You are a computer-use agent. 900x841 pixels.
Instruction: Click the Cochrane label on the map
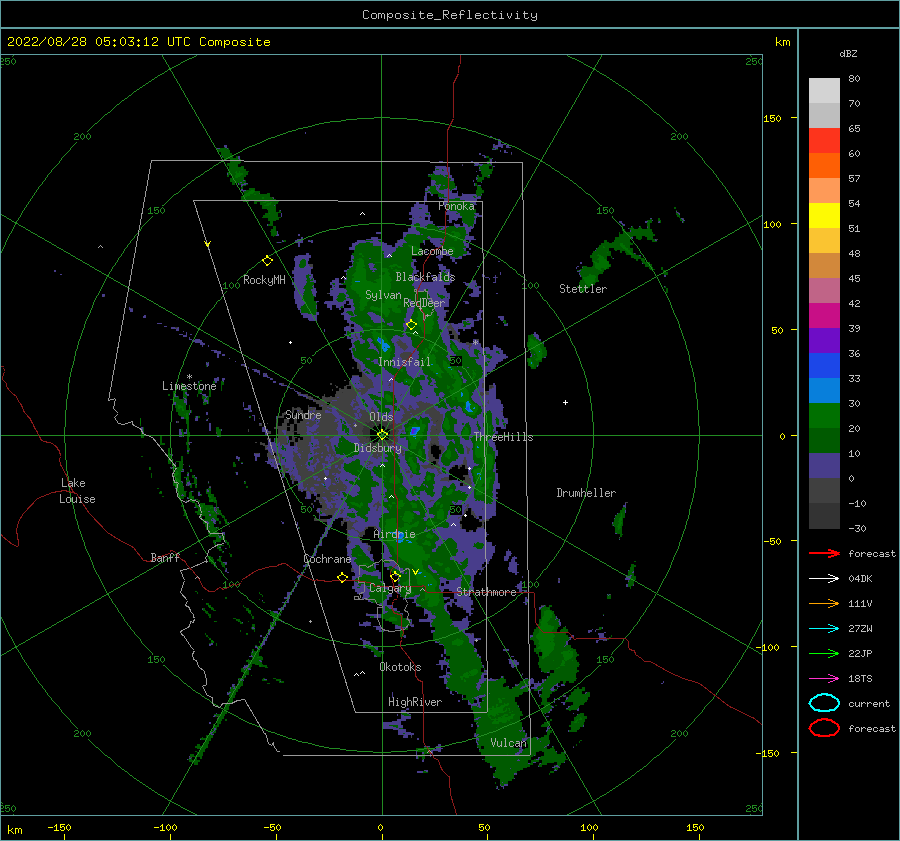327,559
